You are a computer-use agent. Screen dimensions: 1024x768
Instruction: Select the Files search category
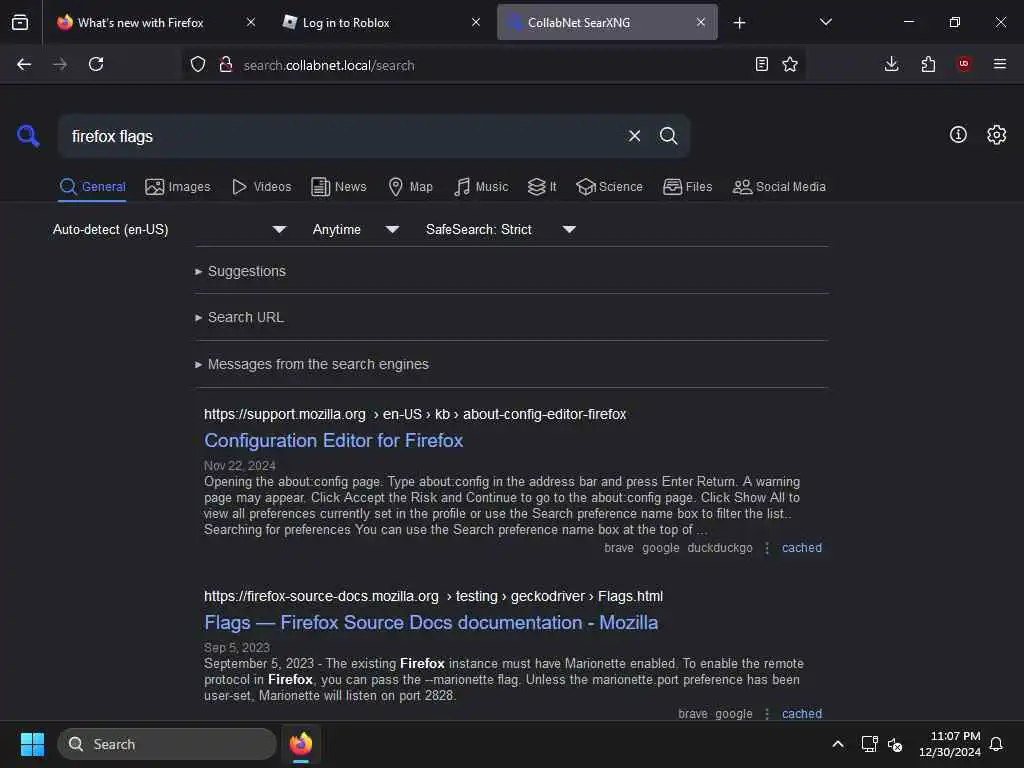pos(687,187)
